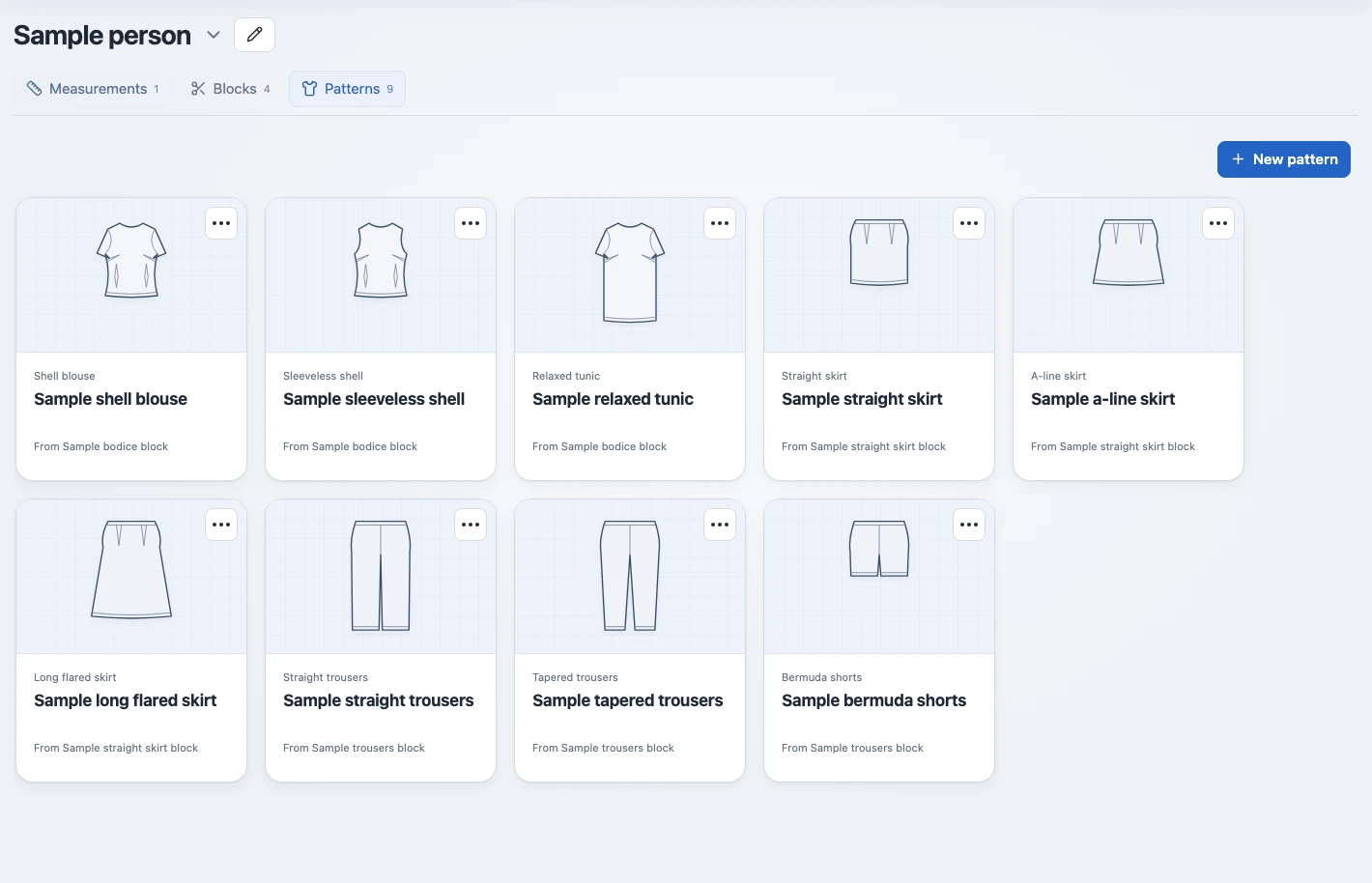Open the three-dot menu on Sample sleeveless shell card
The height and width of the screenshot is (883, 1372).
click(471, 223)
